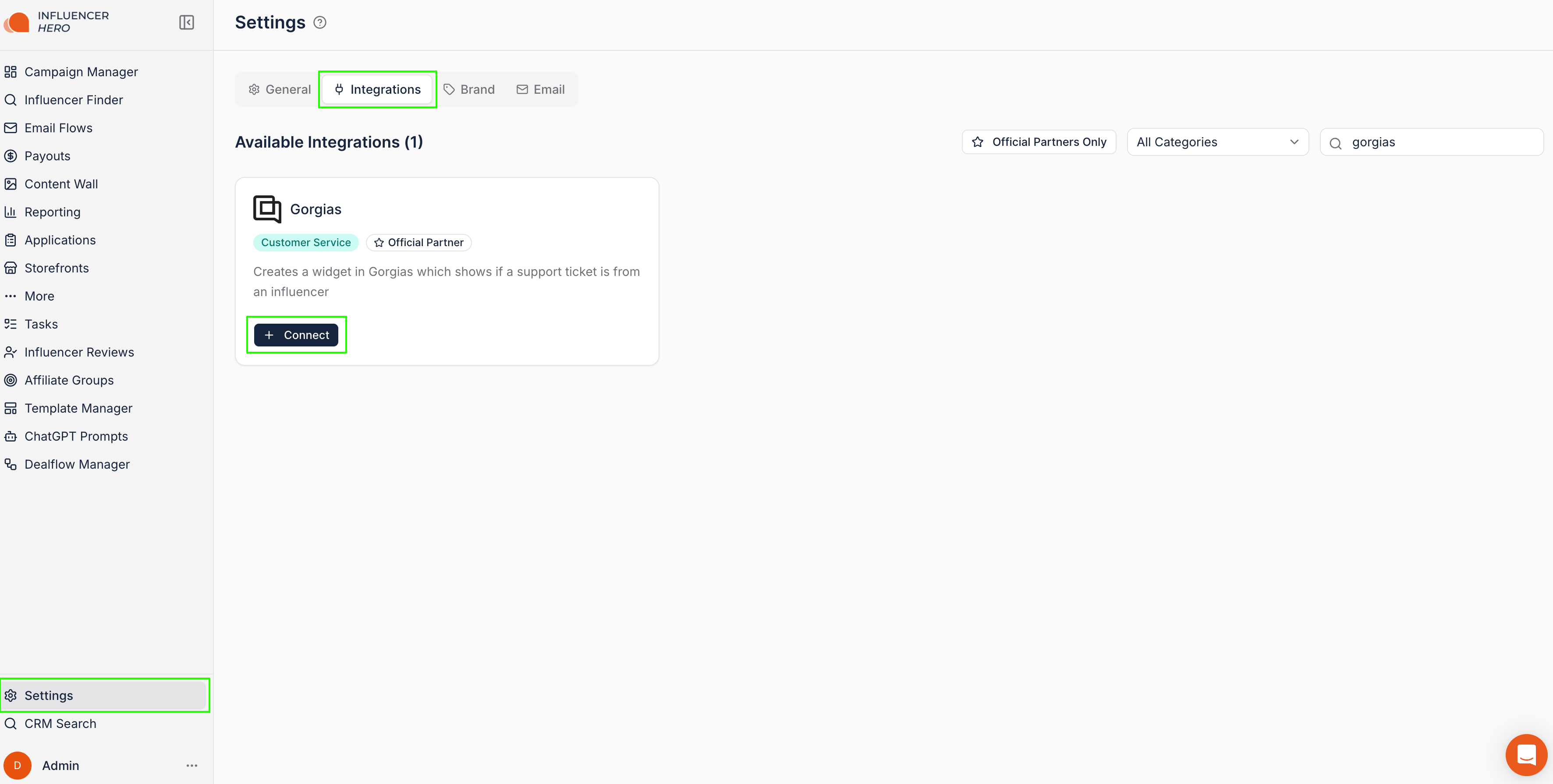Open ChatGPT Prompts in sidebar
The width and height of the screenshot is (1553, 784).
point(76,436)
